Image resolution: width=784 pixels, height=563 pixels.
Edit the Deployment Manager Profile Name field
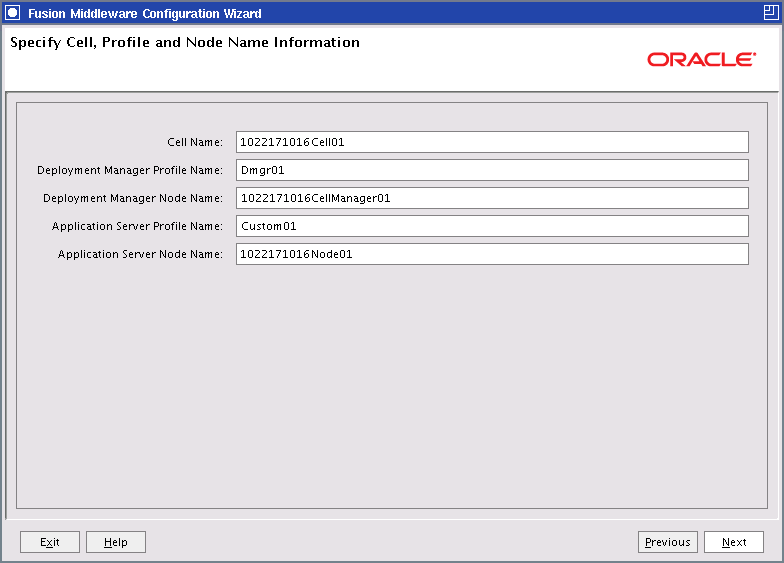(492, 170)
